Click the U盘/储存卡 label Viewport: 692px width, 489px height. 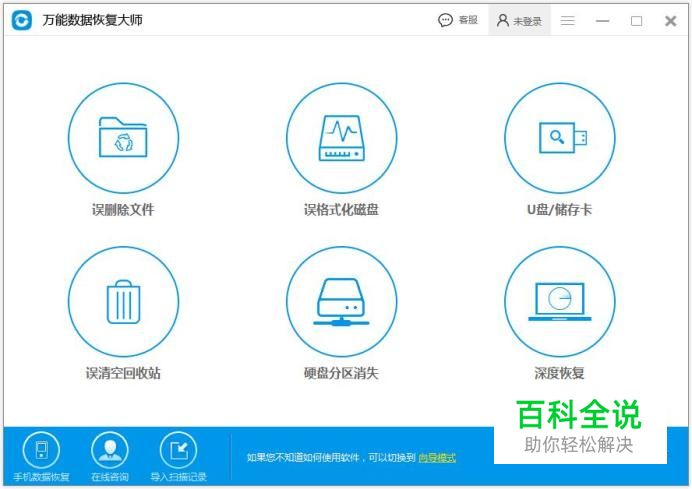coord(560,210)
